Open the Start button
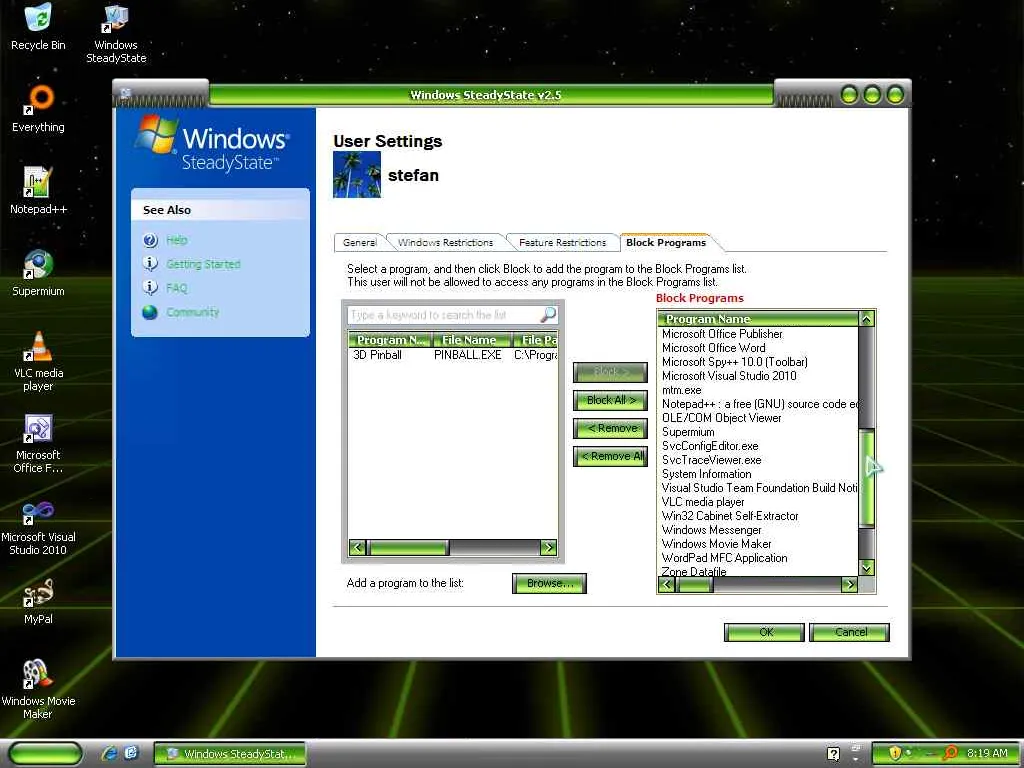 [46, 754]
